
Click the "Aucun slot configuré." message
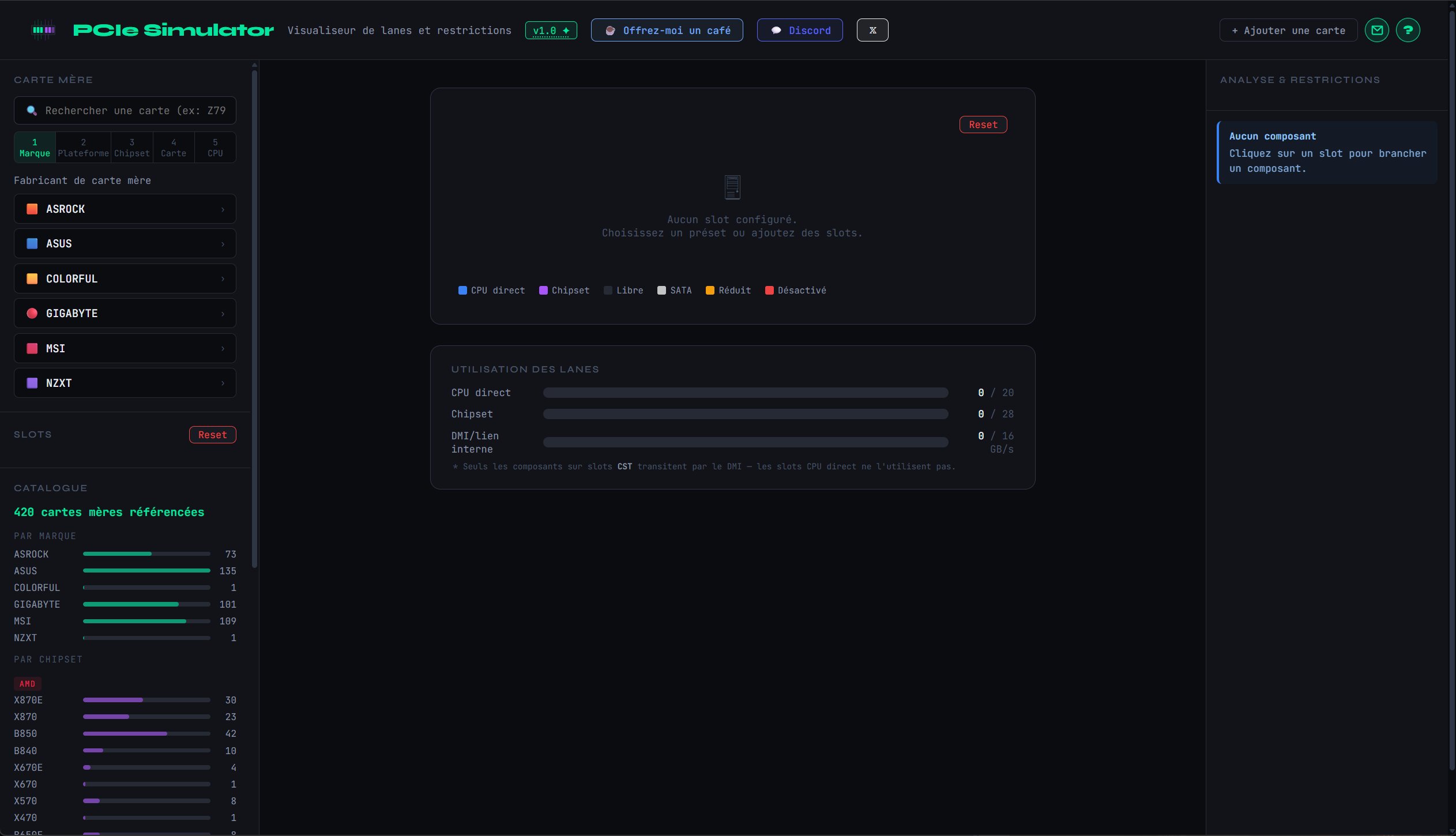[x=732, y=220]
